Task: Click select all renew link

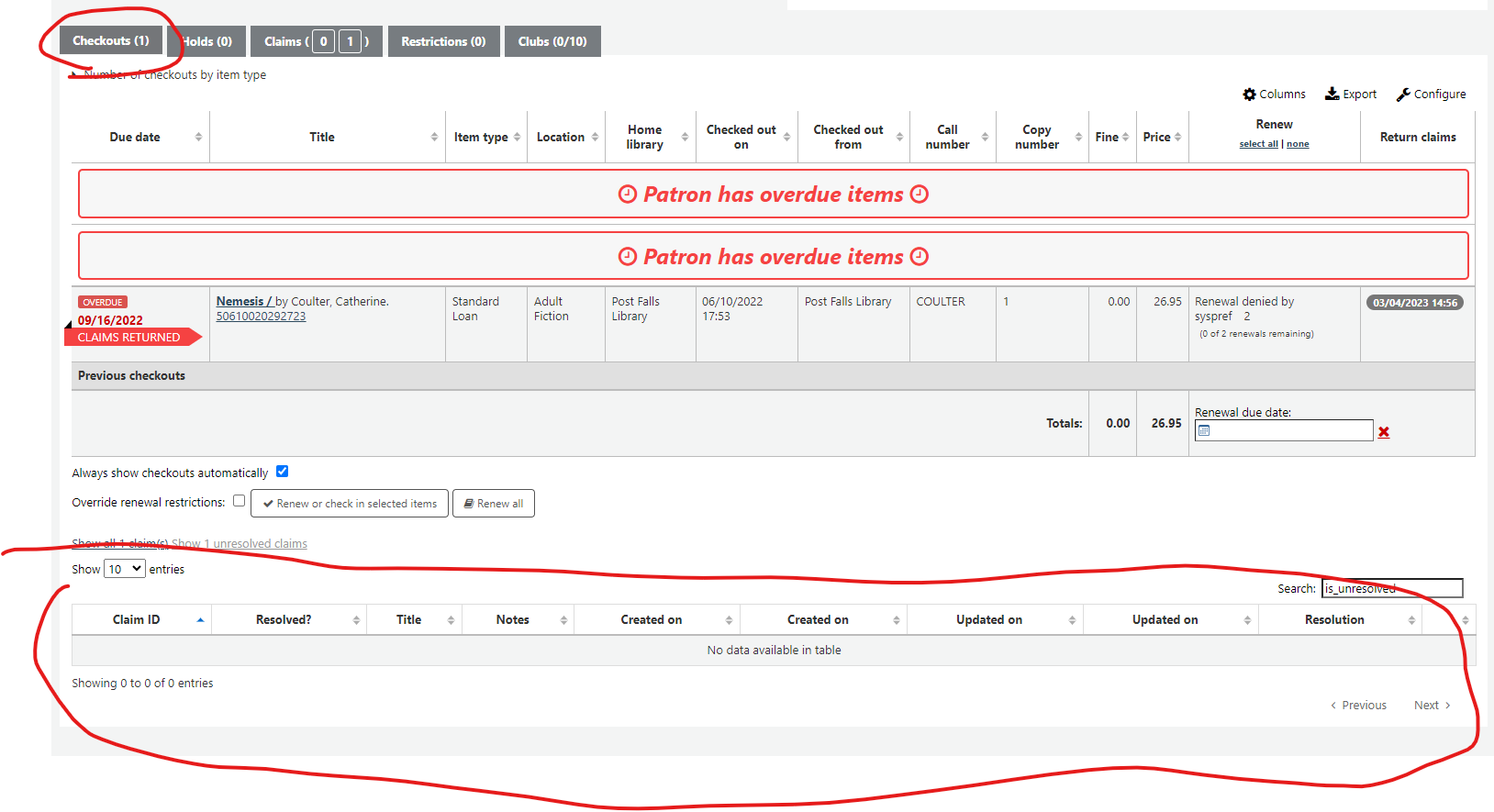Action: tap(1258, 144)
